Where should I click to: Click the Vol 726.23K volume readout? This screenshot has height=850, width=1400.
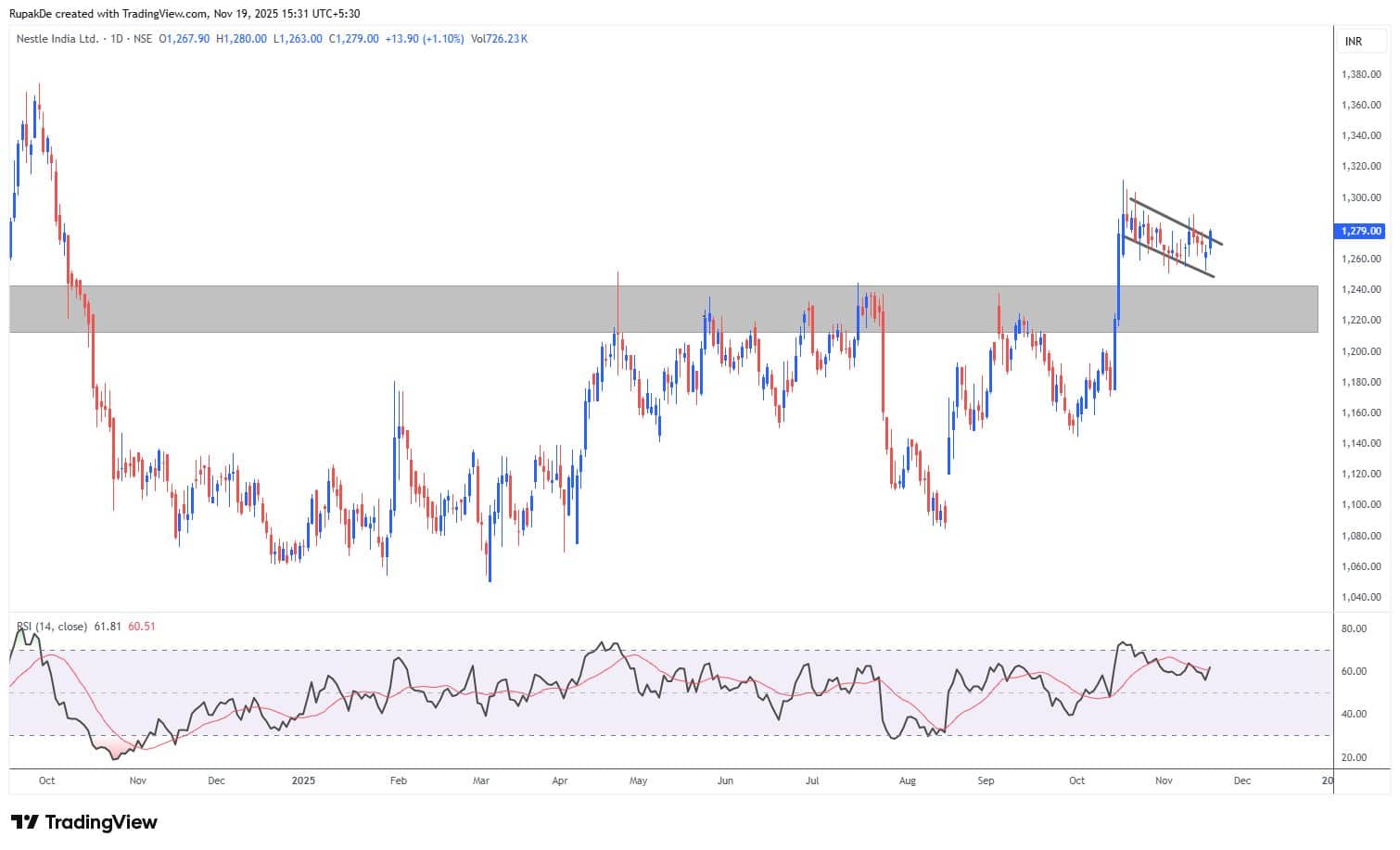499,39
